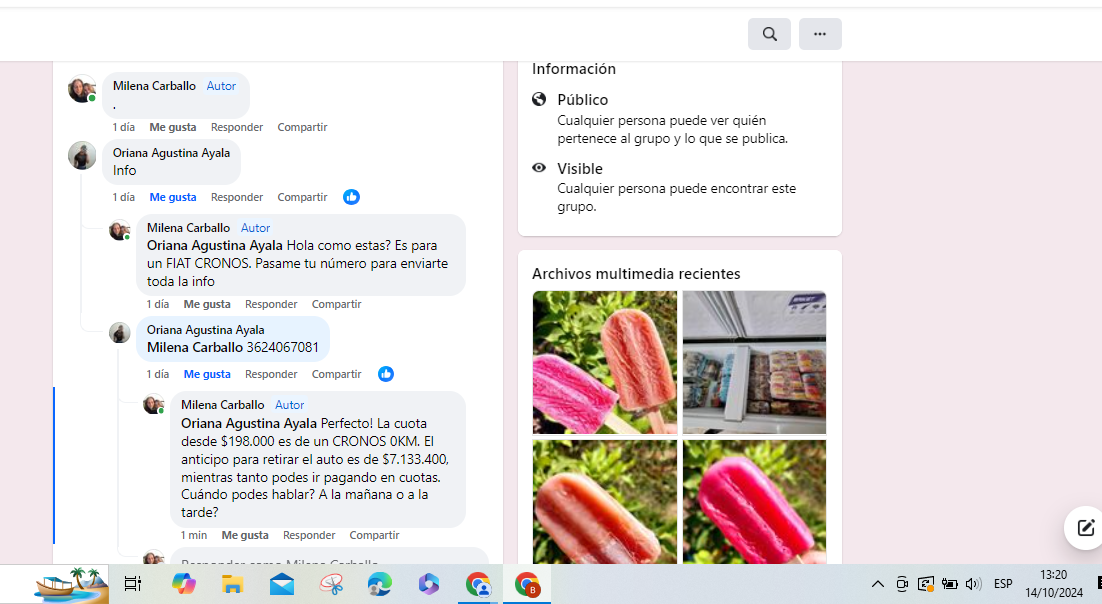View like reaction on Oriana's Info comment

[351, 197]
